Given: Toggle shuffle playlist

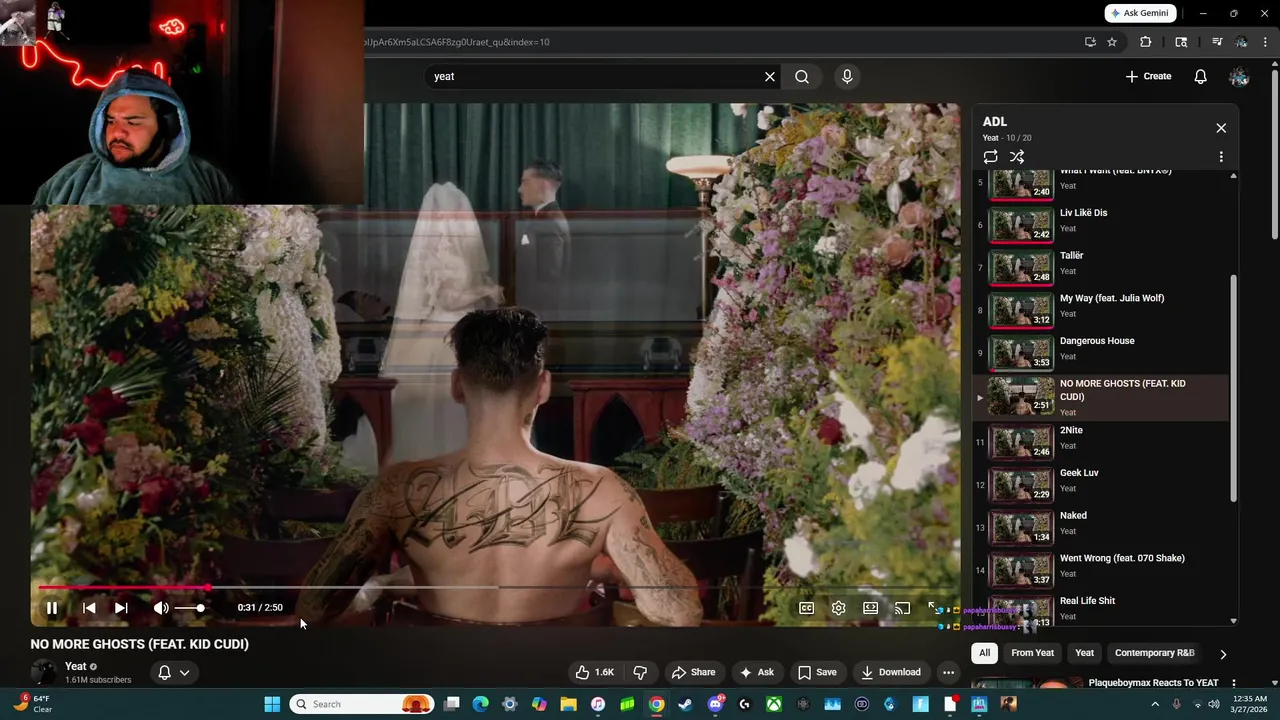Looking at the screenshot, I should pos(1017,157).
